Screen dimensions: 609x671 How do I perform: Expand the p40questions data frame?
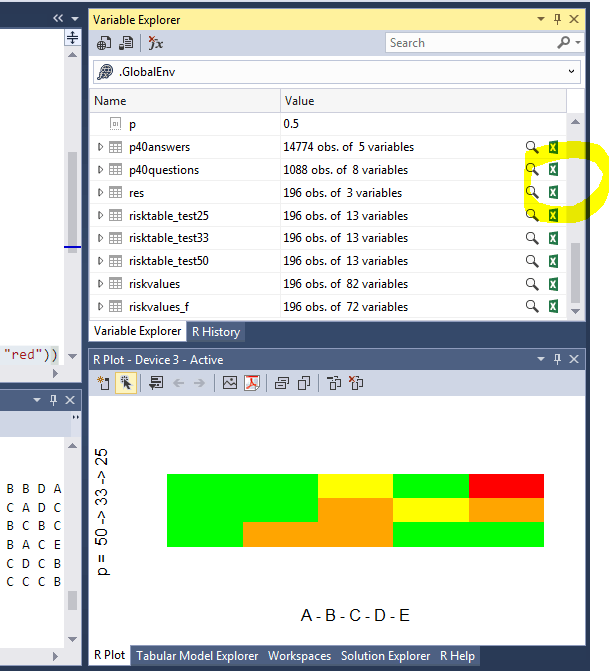pos(100,169)
